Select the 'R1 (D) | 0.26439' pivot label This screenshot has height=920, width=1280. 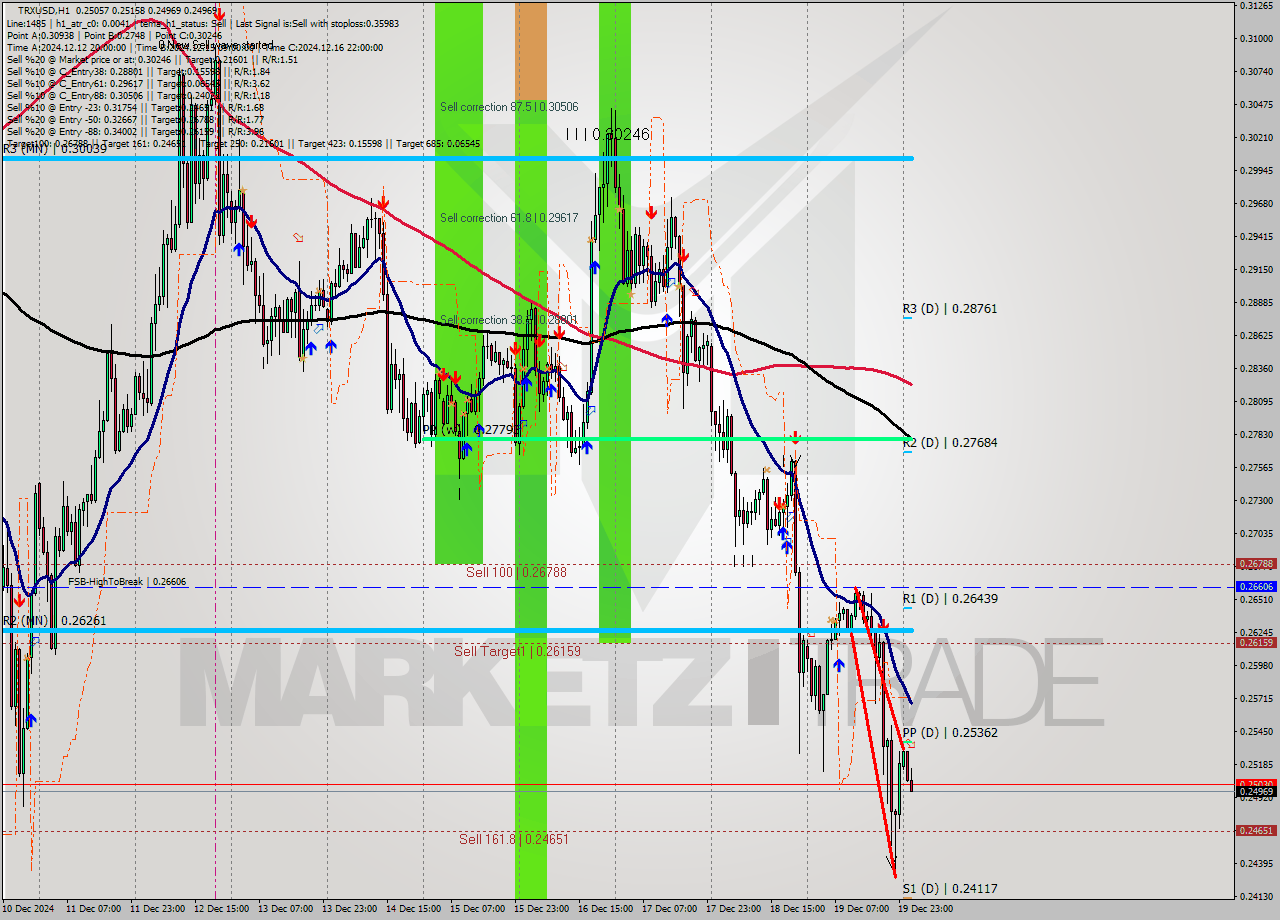950,599
